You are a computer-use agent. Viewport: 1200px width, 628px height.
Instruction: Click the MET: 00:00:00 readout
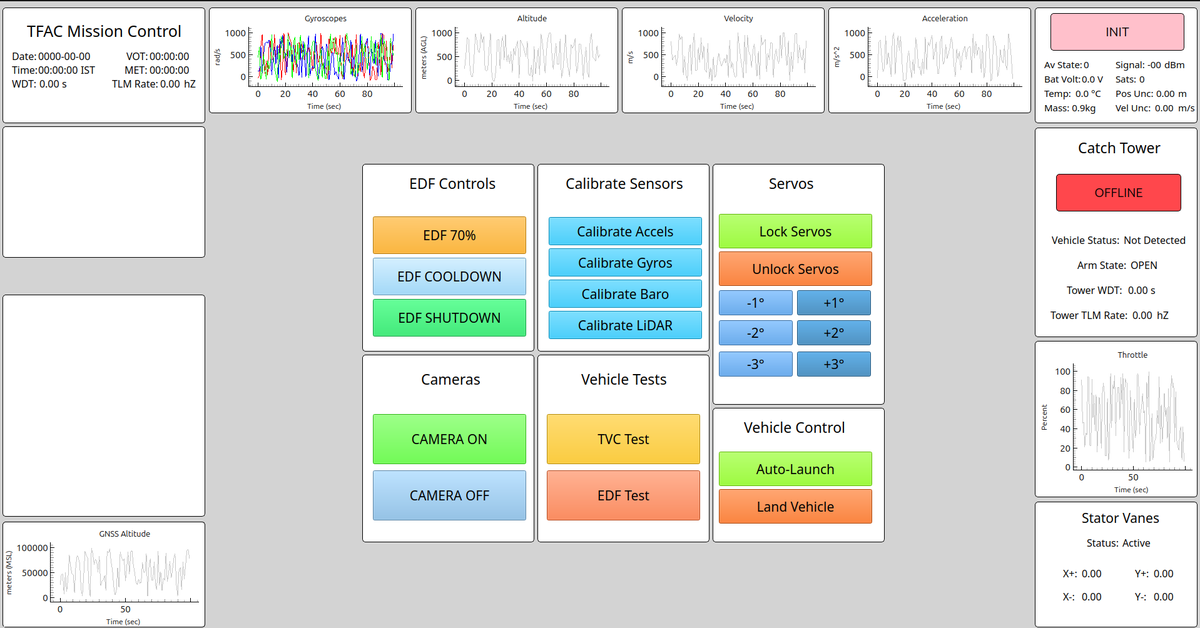coord(157,70)
